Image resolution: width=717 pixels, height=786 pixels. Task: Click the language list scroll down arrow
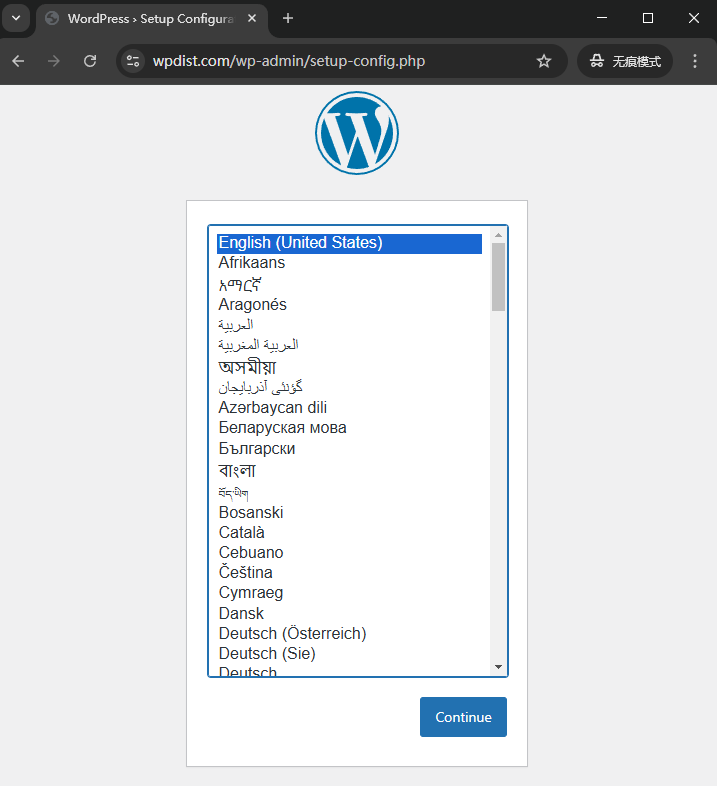[498, 667]
